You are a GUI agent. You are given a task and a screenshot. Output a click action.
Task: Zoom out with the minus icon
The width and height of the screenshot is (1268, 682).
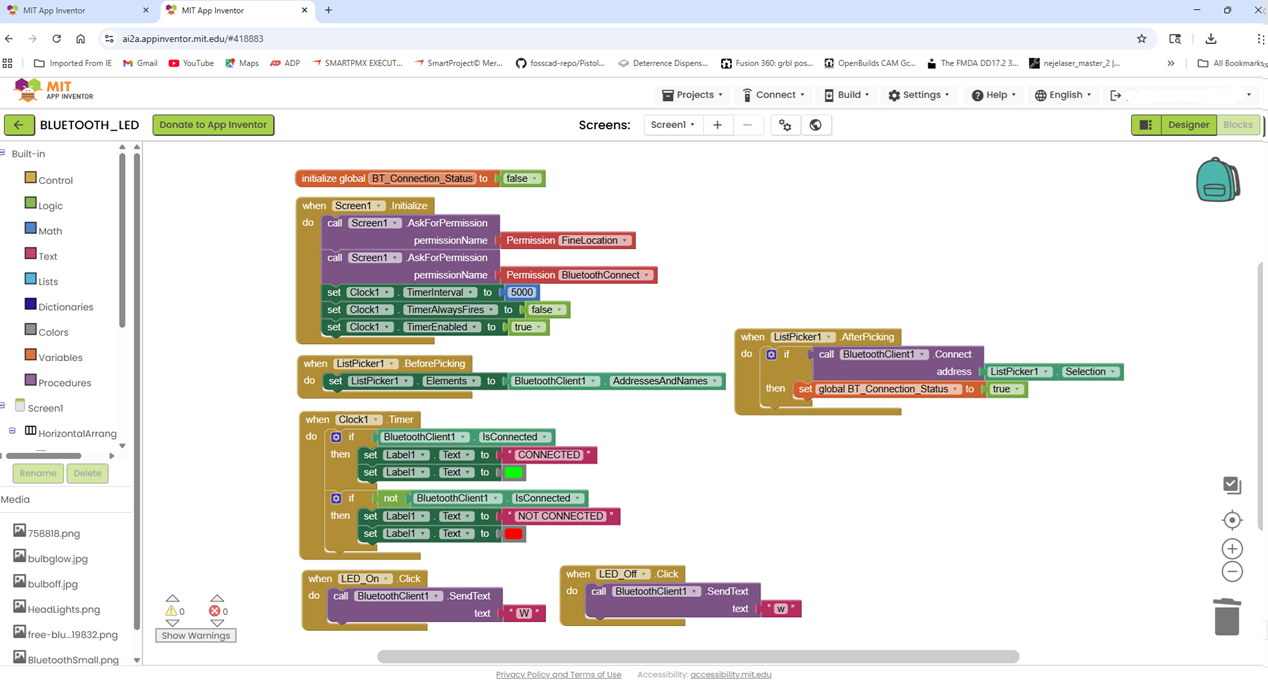(1232, 572)
